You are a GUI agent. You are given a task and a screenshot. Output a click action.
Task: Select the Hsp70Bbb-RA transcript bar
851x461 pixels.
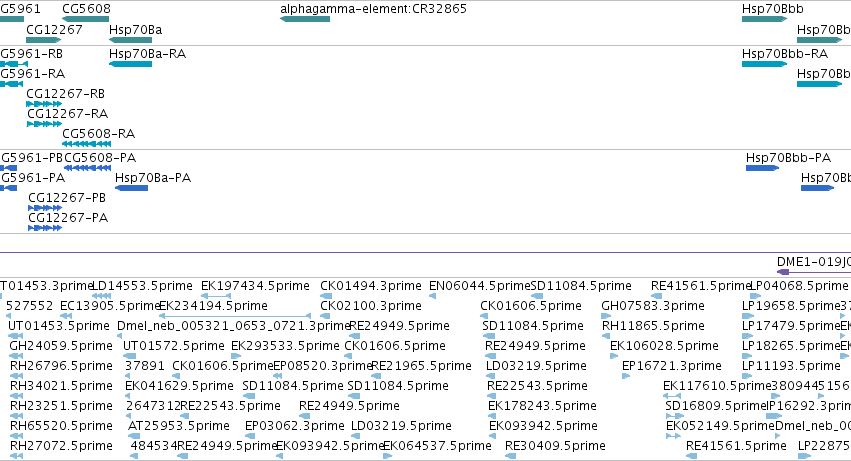point(764,64)
